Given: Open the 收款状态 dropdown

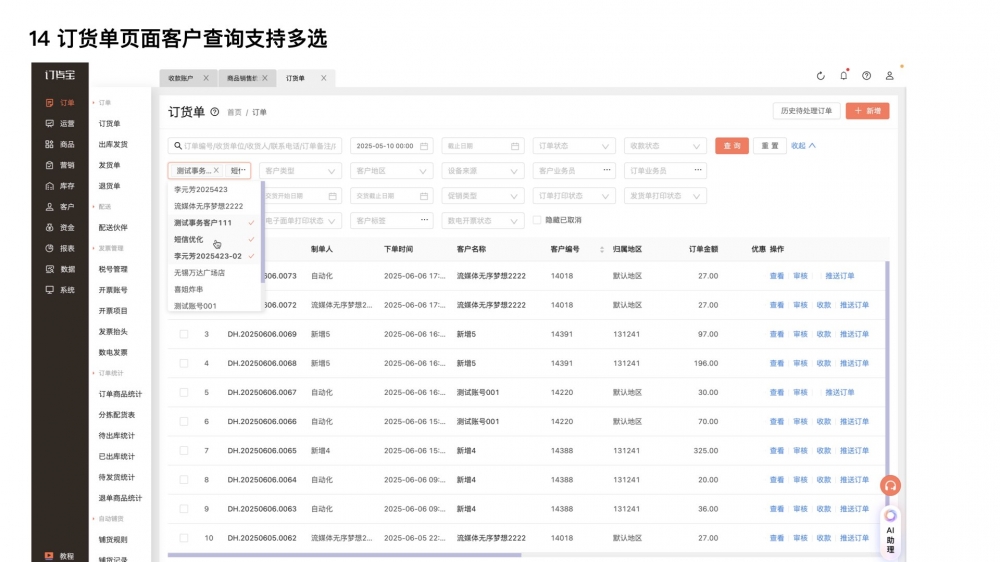Looking at the screenshot, I should click(665, 146).
